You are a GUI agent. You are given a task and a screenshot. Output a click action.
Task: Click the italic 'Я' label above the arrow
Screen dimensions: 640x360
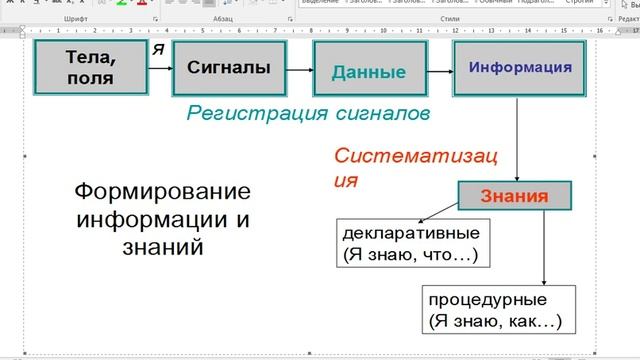click(x=158, y=50)
